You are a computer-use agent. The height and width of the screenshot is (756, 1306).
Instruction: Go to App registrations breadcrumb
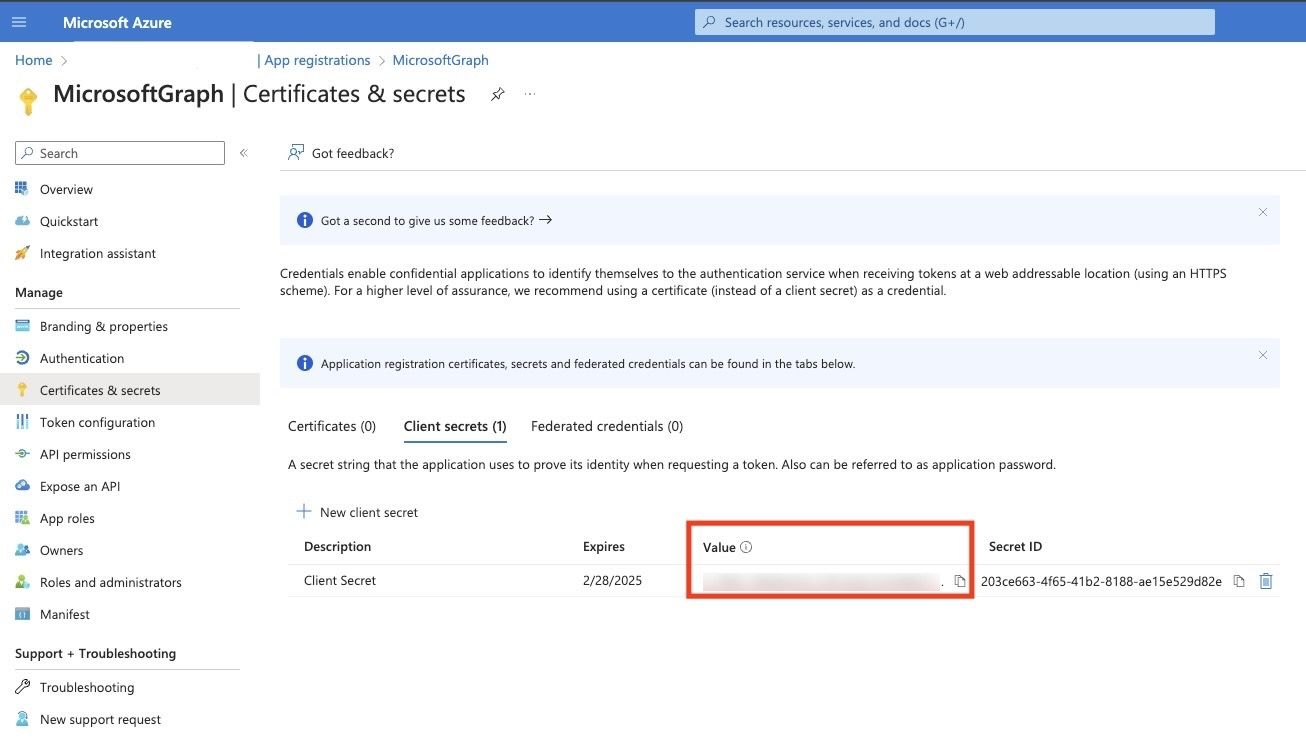pos(317,60)
